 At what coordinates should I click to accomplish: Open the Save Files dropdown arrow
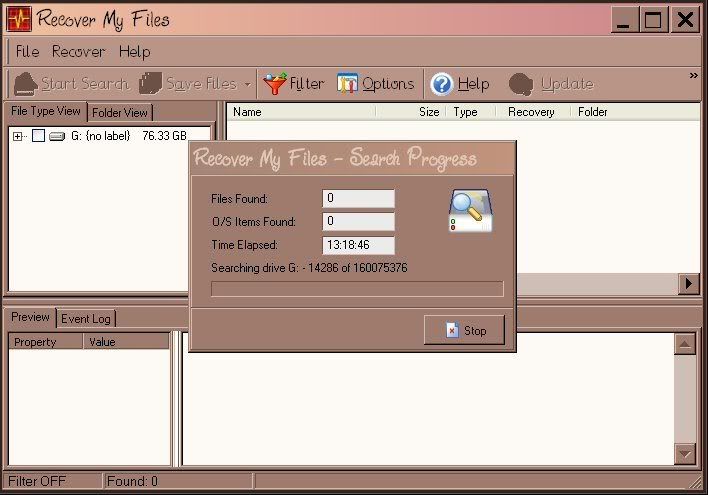pyautogui.click(x=247, y=84)
